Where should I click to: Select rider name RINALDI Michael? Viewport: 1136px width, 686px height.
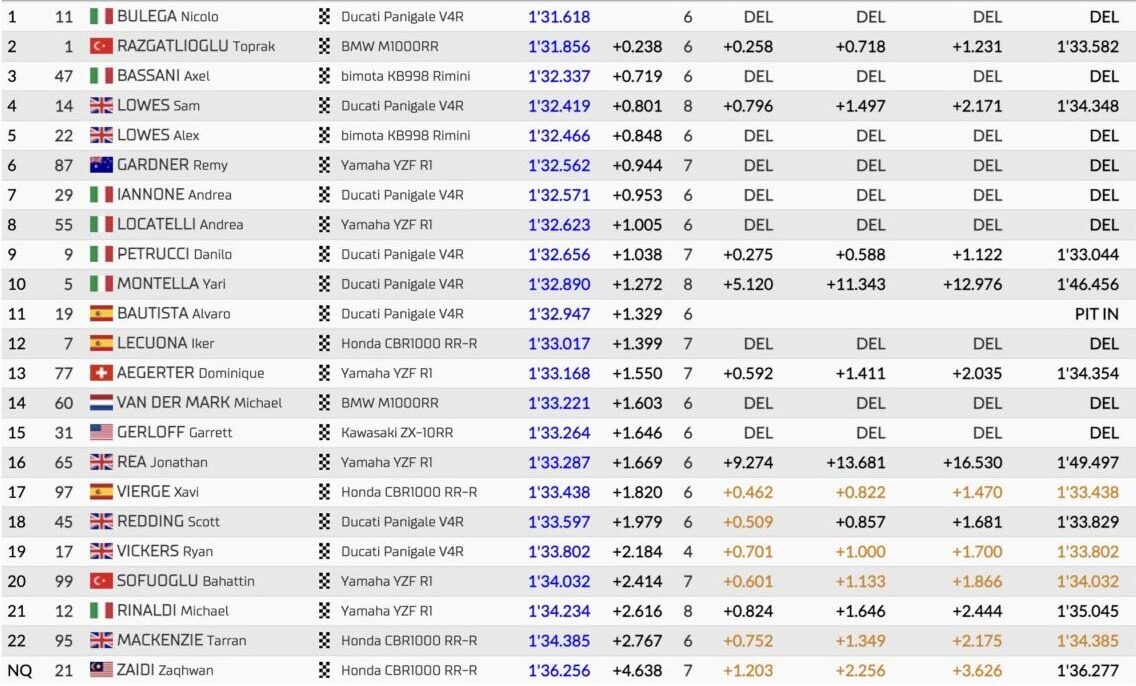click(x=173, y=610)
